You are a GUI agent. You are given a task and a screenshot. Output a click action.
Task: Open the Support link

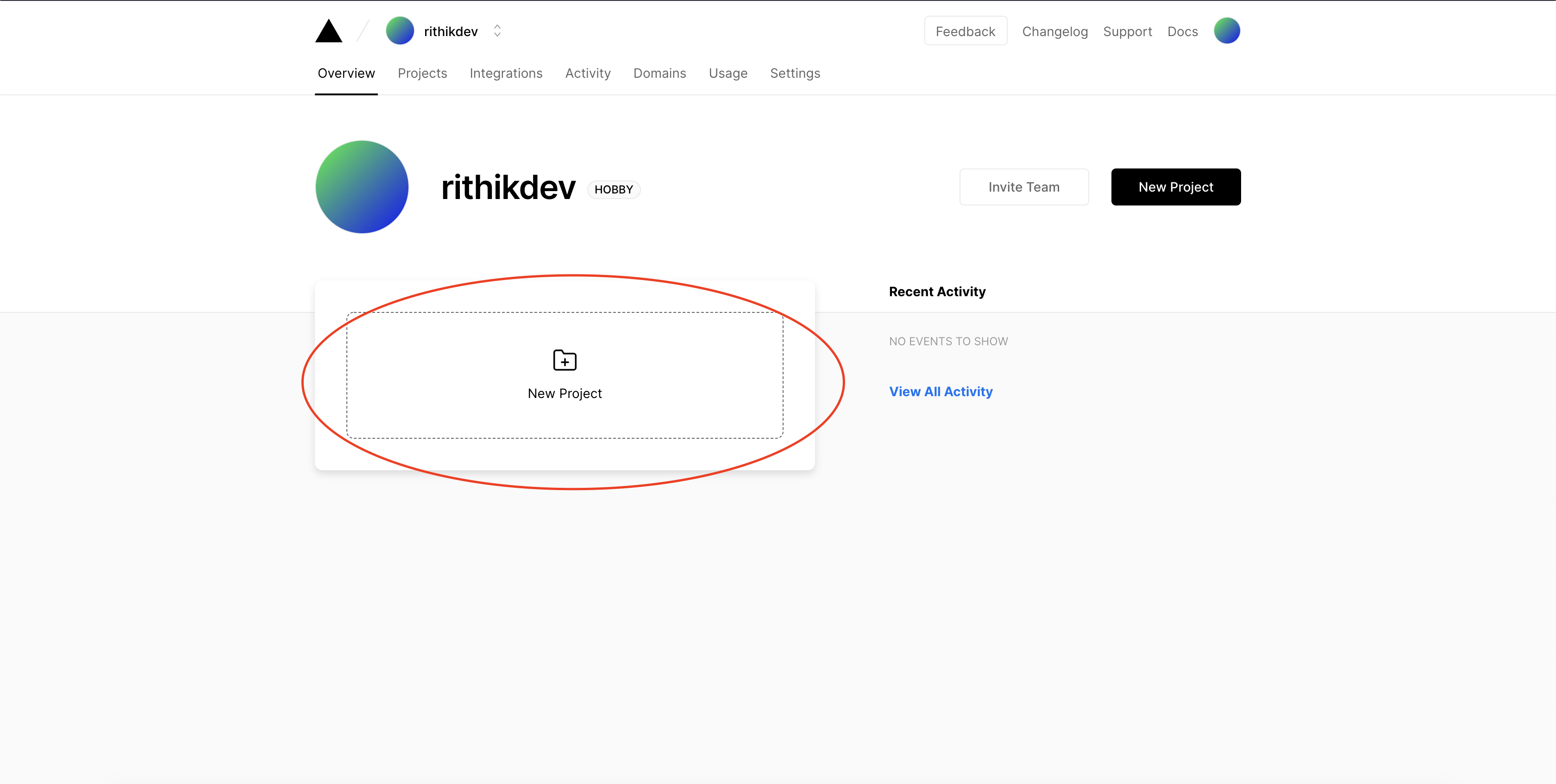point(1127,31)
